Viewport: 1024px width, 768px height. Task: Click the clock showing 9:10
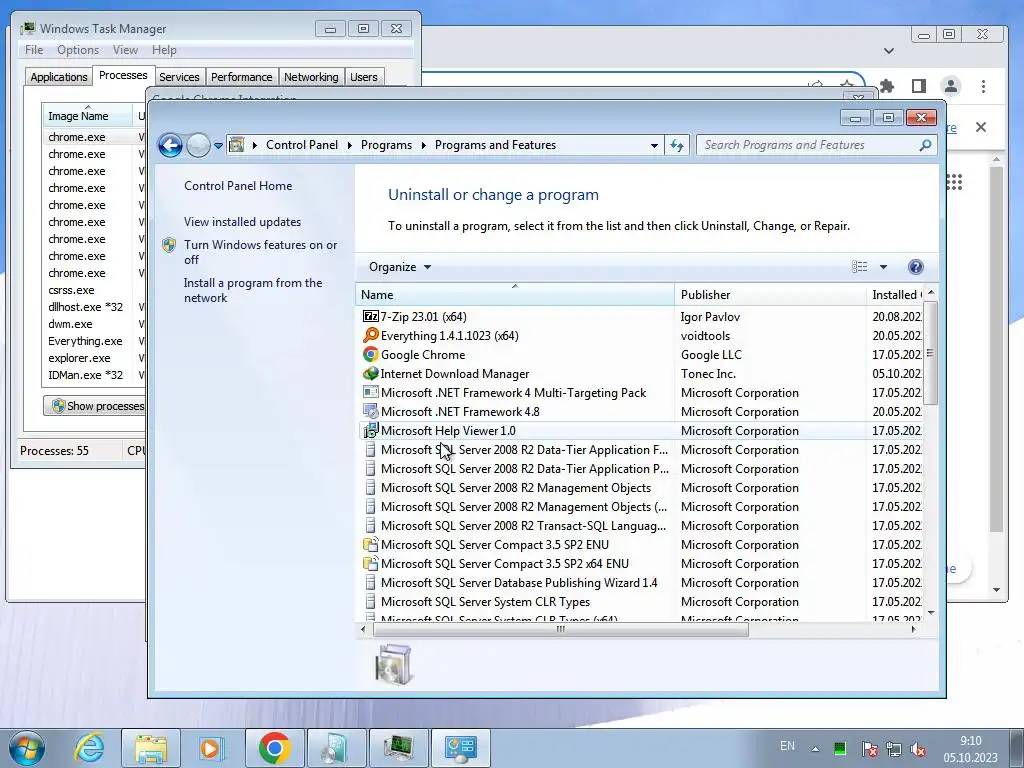[x=970, y=741]
